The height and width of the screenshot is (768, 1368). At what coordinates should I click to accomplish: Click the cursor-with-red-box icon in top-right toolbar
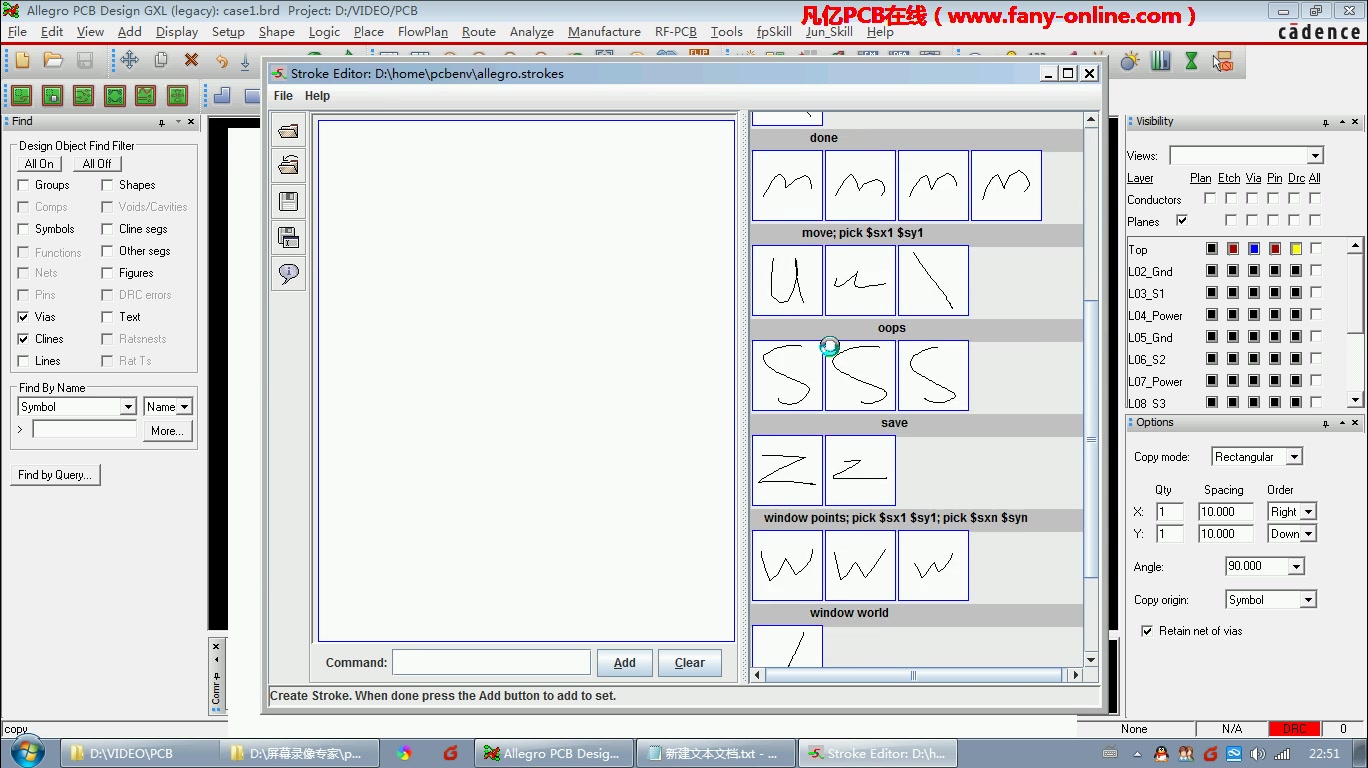1222,62
